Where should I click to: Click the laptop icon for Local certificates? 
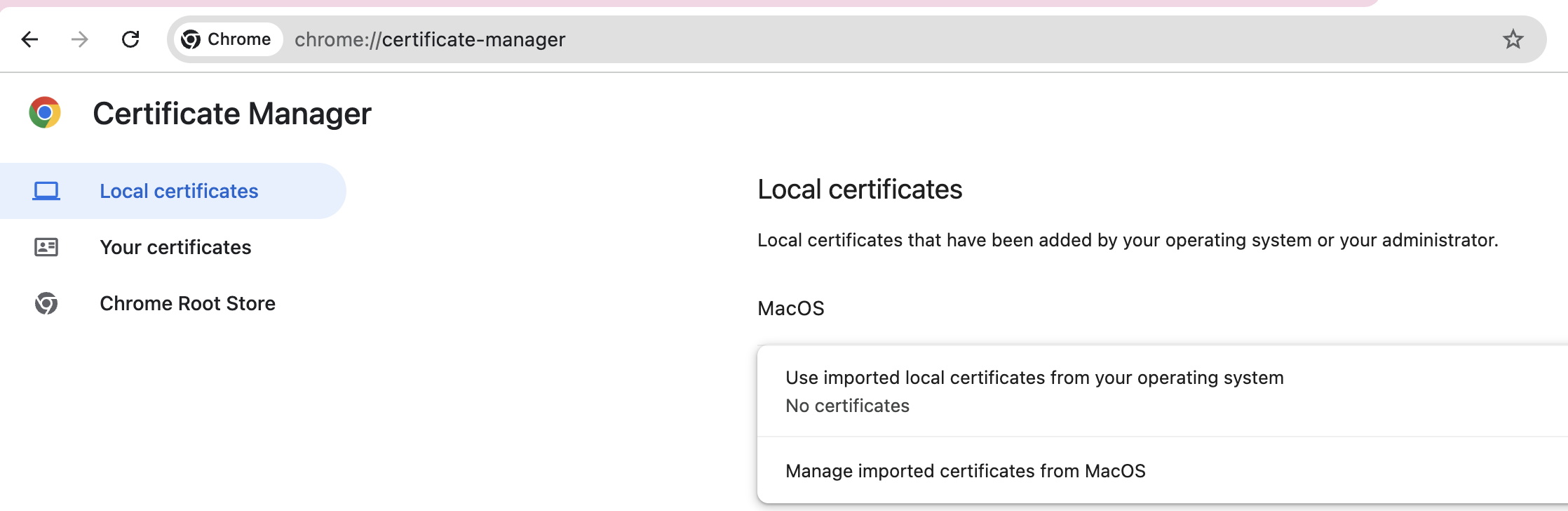pos(46,191)
